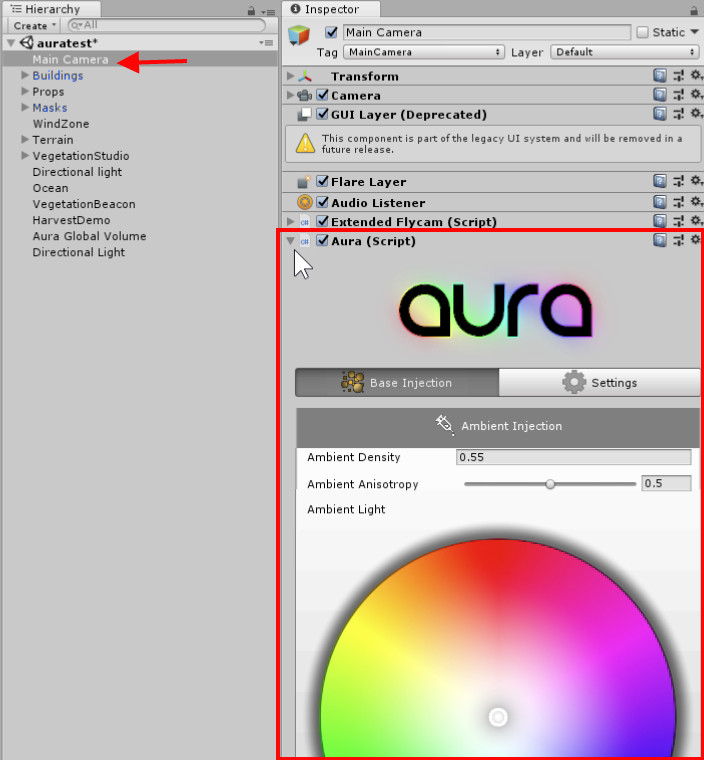The height and width of the screenshot is (760, 704).
Task: Click the Ambient Light color wheel picker
Action: [x=497, y=716]
